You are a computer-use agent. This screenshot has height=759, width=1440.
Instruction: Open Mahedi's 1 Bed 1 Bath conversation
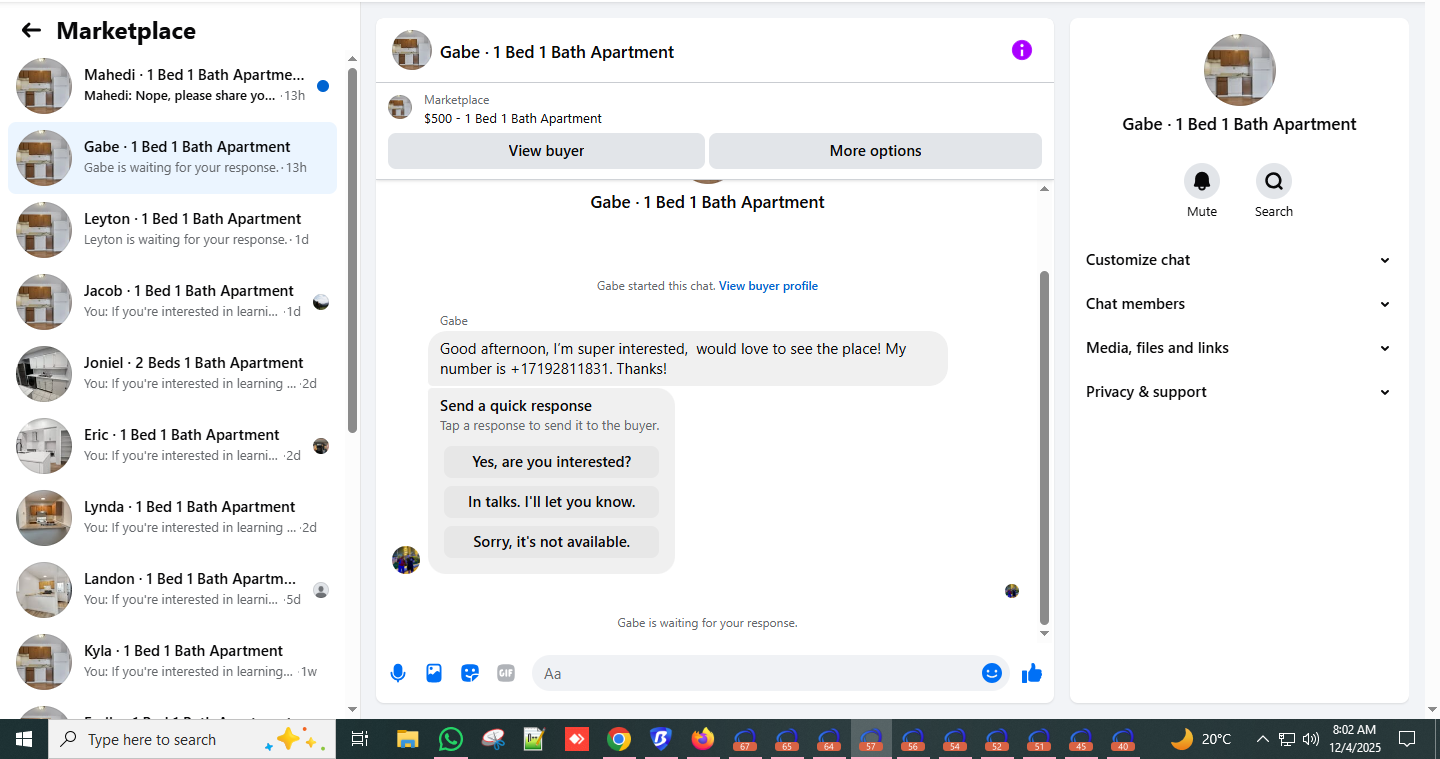172,86
